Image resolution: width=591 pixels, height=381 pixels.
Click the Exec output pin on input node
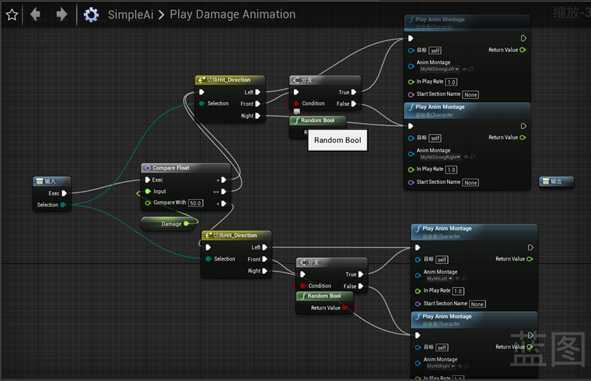tap(64, 193)
